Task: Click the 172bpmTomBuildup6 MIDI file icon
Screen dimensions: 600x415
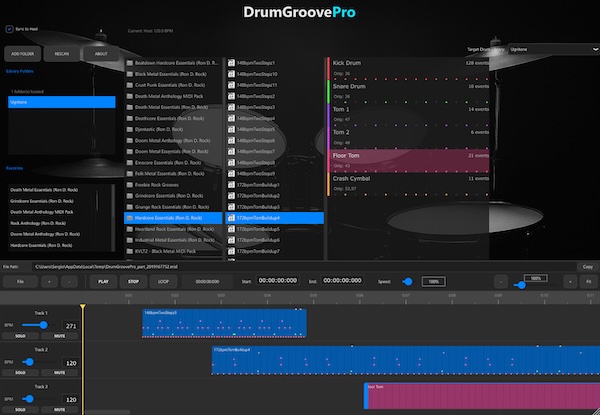Action: click(x=231, y=240)
